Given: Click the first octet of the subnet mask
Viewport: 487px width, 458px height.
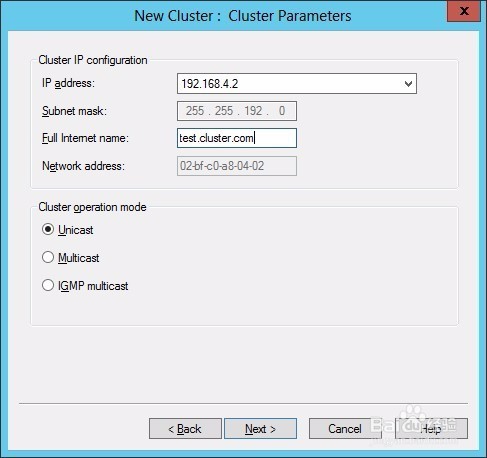Looking at the screenshot, I should coord(195,111).
